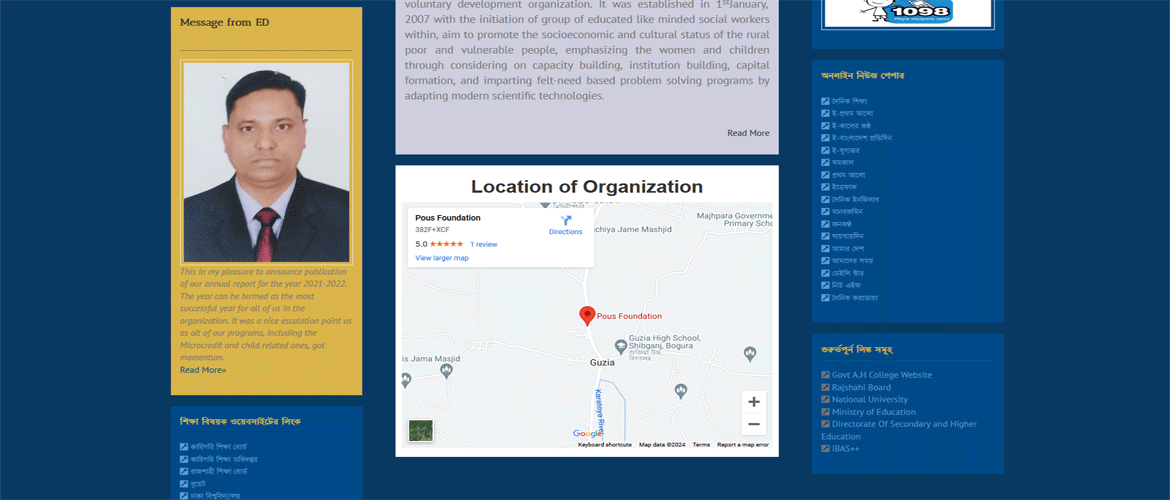Open Ministry of Education link
Viewport: 1170px width, 500px height.
click(x=873, y=412)
